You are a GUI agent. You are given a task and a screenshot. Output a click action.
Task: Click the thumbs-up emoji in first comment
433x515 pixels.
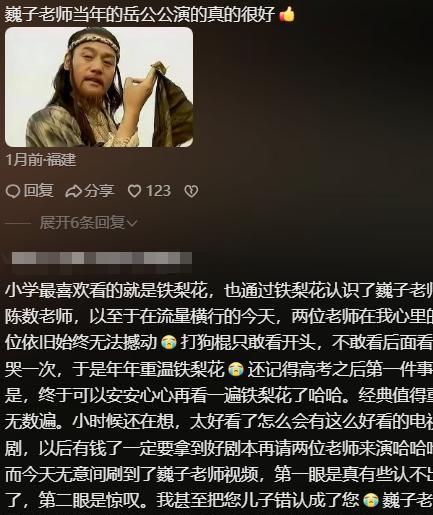click(x=287, y=15)
